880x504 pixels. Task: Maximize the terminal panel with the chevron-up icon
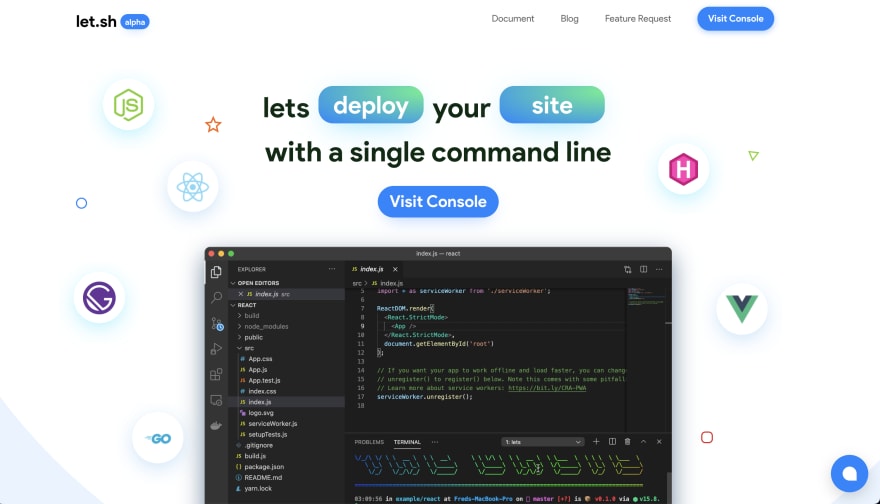click(644, 442)
